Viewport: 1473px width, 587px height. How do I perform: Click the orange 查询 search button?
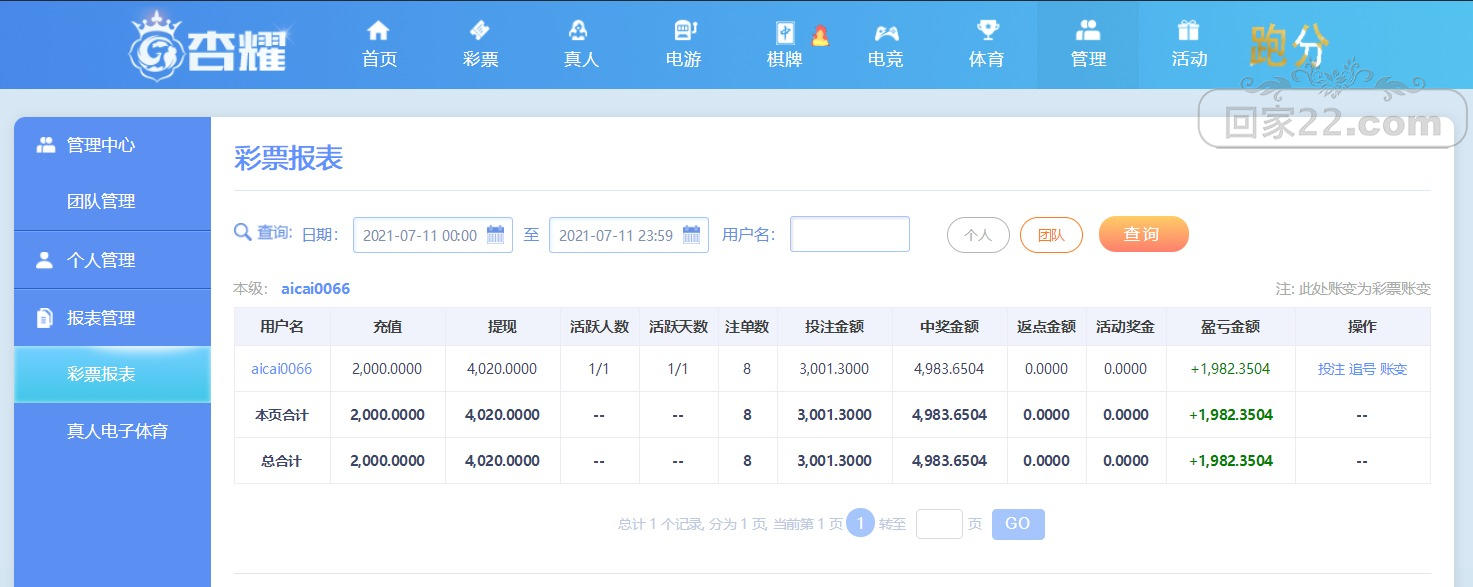click(1143, 234)
